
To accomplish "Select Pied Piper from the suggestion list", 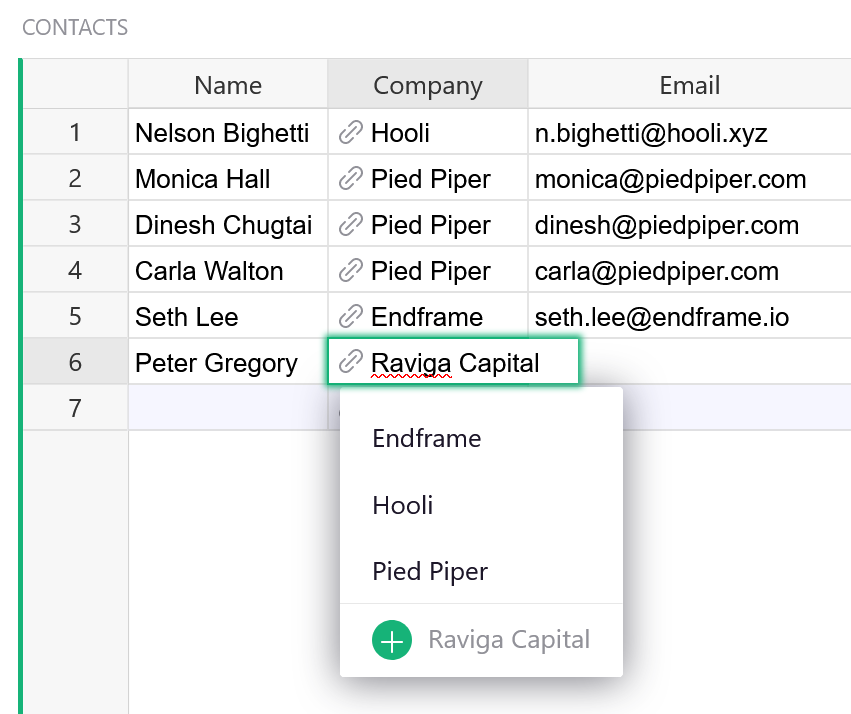I will (430, 572).
